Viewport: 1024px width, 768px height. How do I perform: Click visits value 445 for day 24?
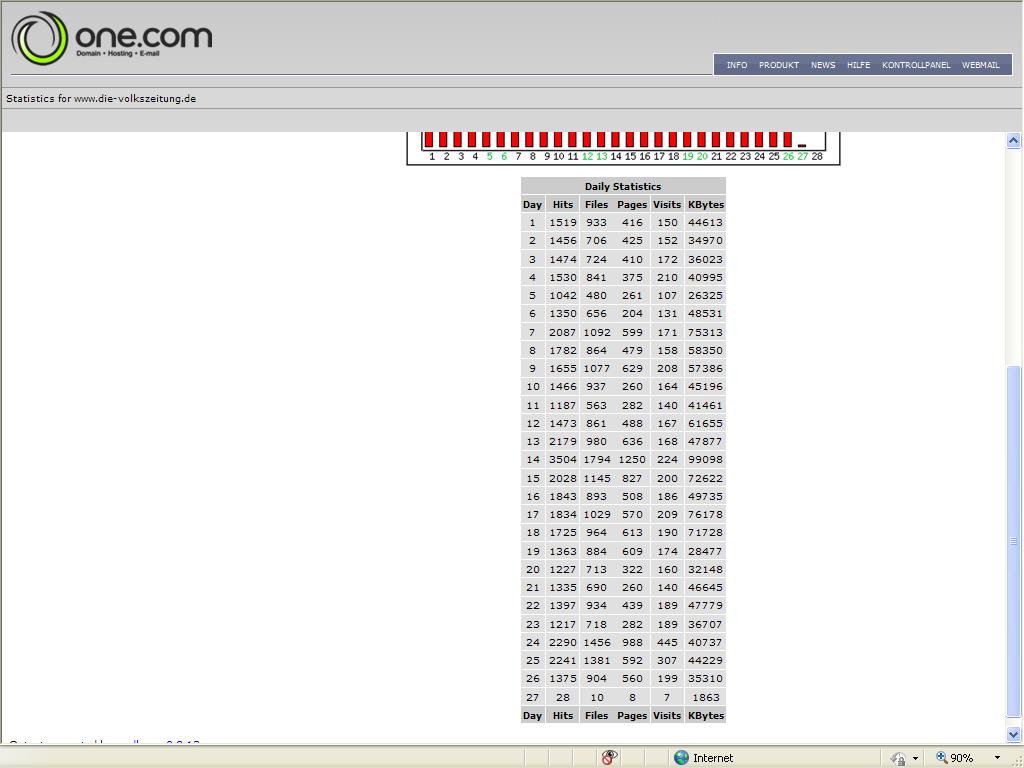coord(667,642)
